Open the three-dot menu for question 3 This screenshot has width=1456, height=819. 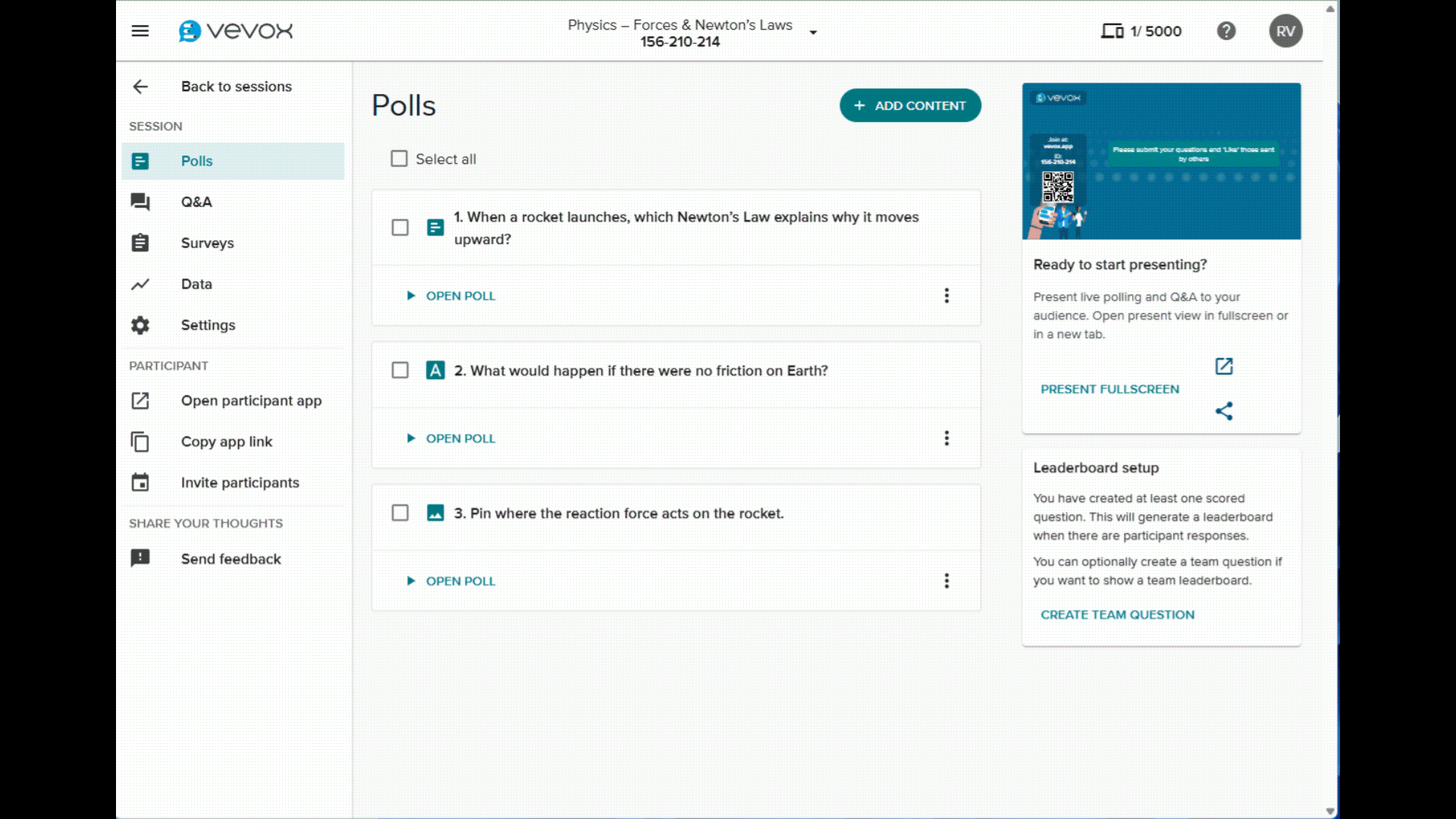946,581
